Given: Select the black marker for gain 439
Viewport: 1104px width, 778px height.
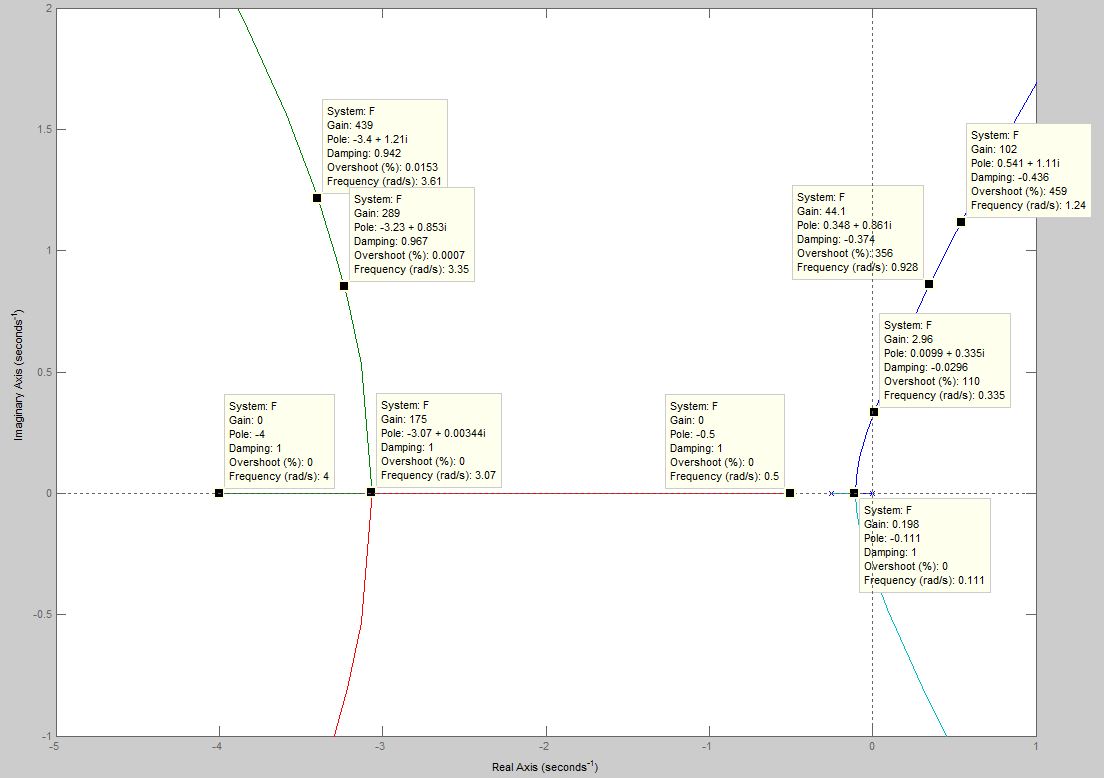Looking at the screenshot, I should (317, 198).
